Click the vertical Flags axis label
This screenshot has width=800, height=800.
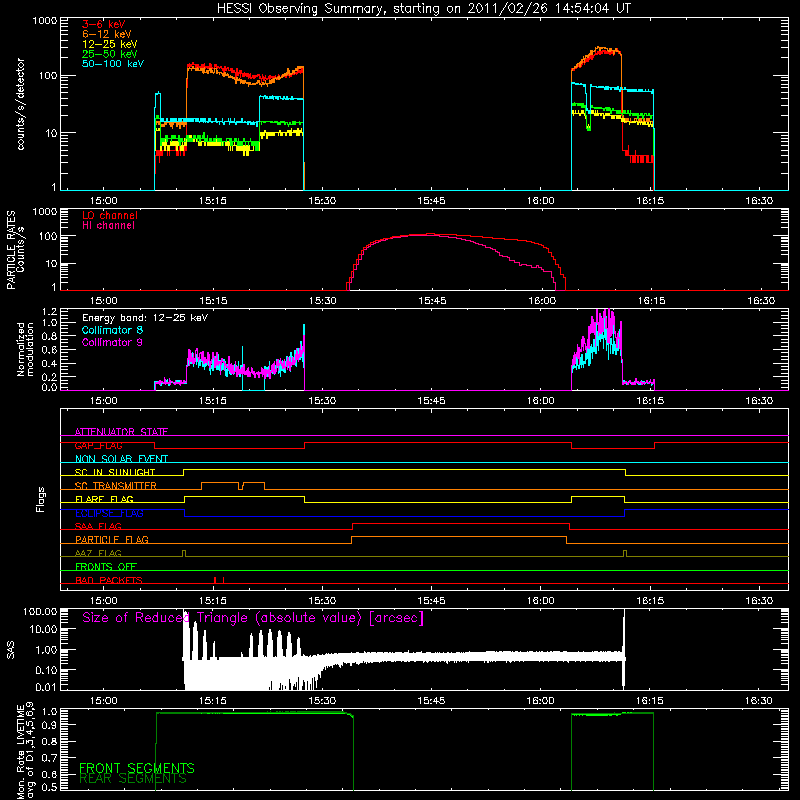tap(41, 499)
